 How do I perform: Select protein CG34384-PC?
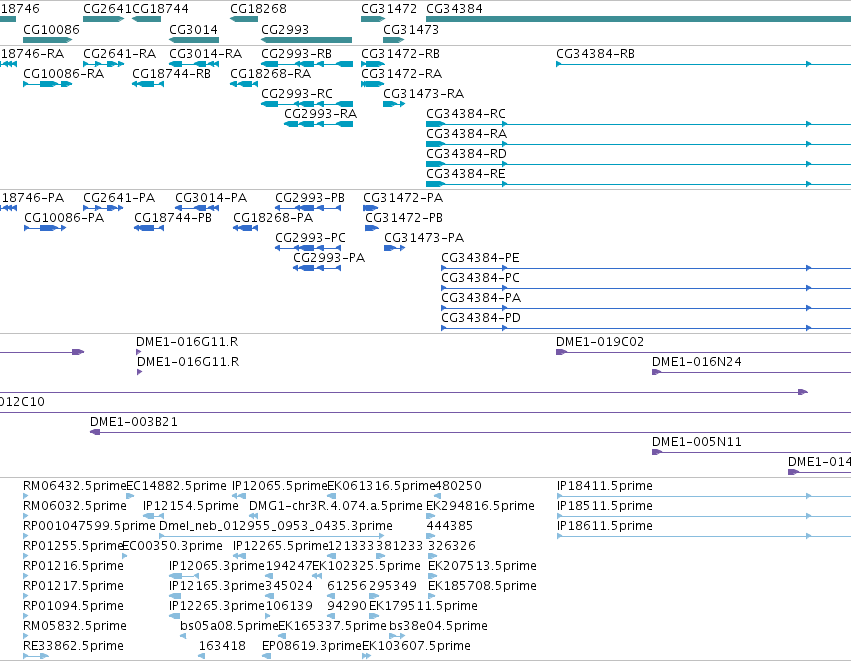(646, 289)
